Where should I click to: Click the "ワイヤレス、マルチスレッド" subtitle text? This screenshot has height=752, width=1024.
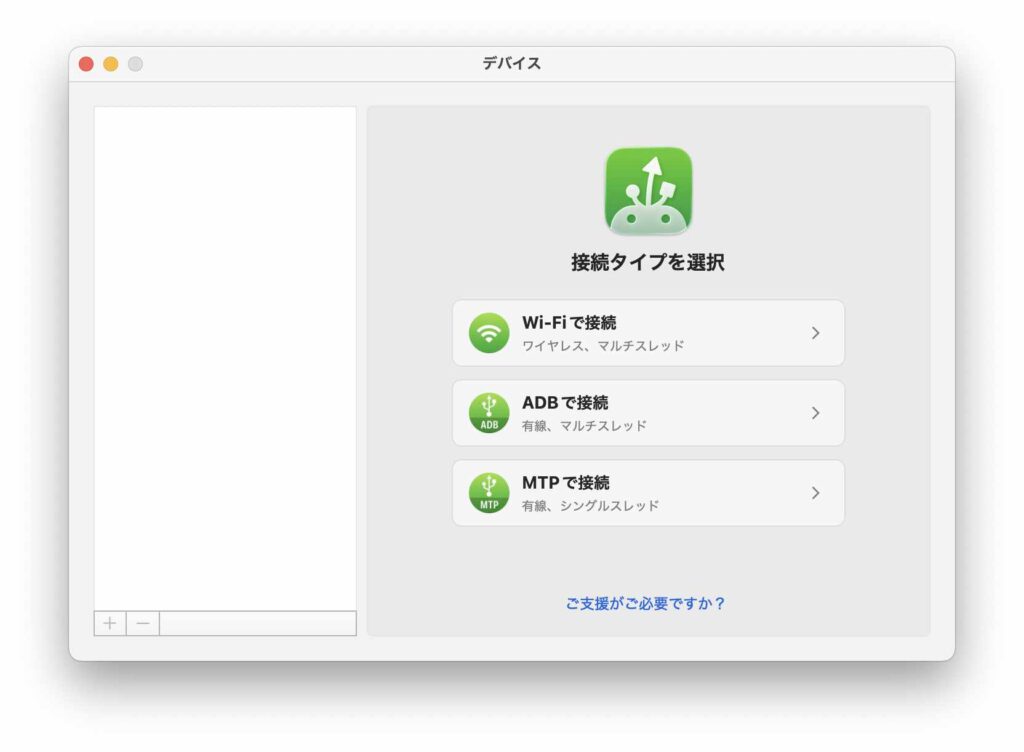coord(603,346)
